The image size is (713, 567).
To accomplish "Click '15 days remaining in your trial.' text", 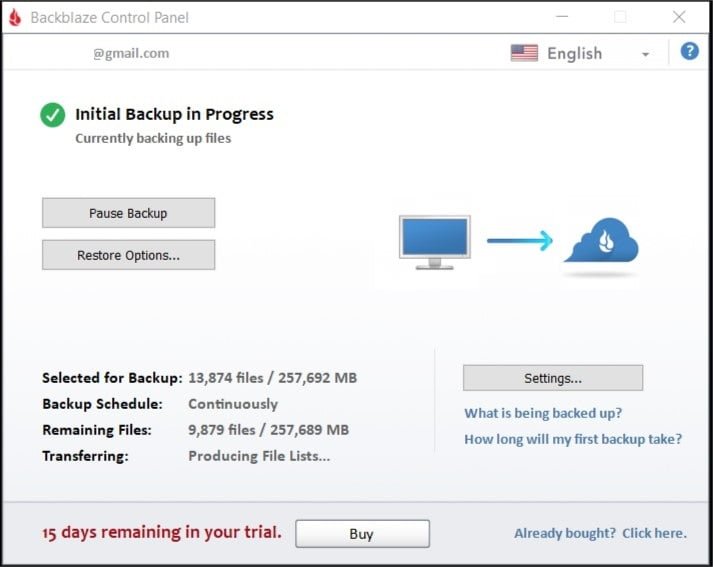I will click(x=162, y=532).
